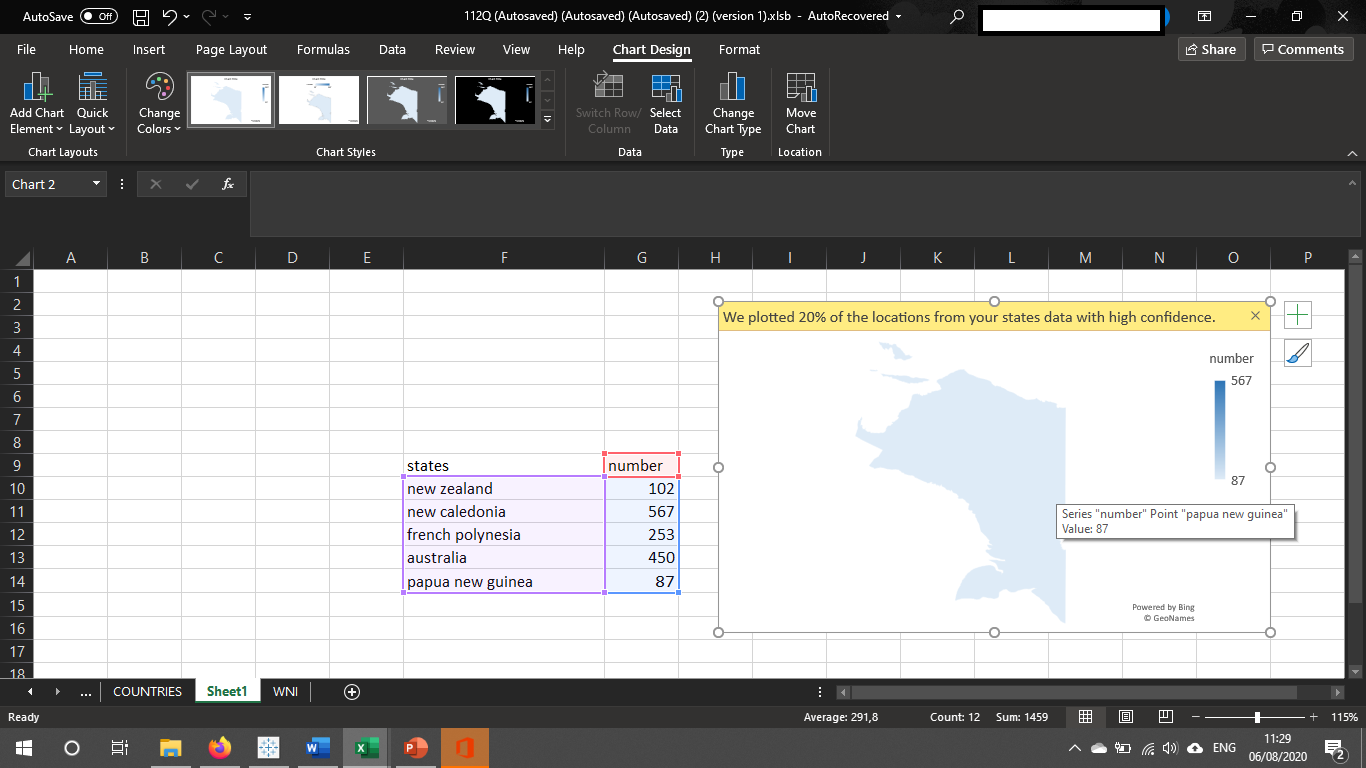
Task: Open Ribbon Display Options icon
Action: pos(1204,17)
